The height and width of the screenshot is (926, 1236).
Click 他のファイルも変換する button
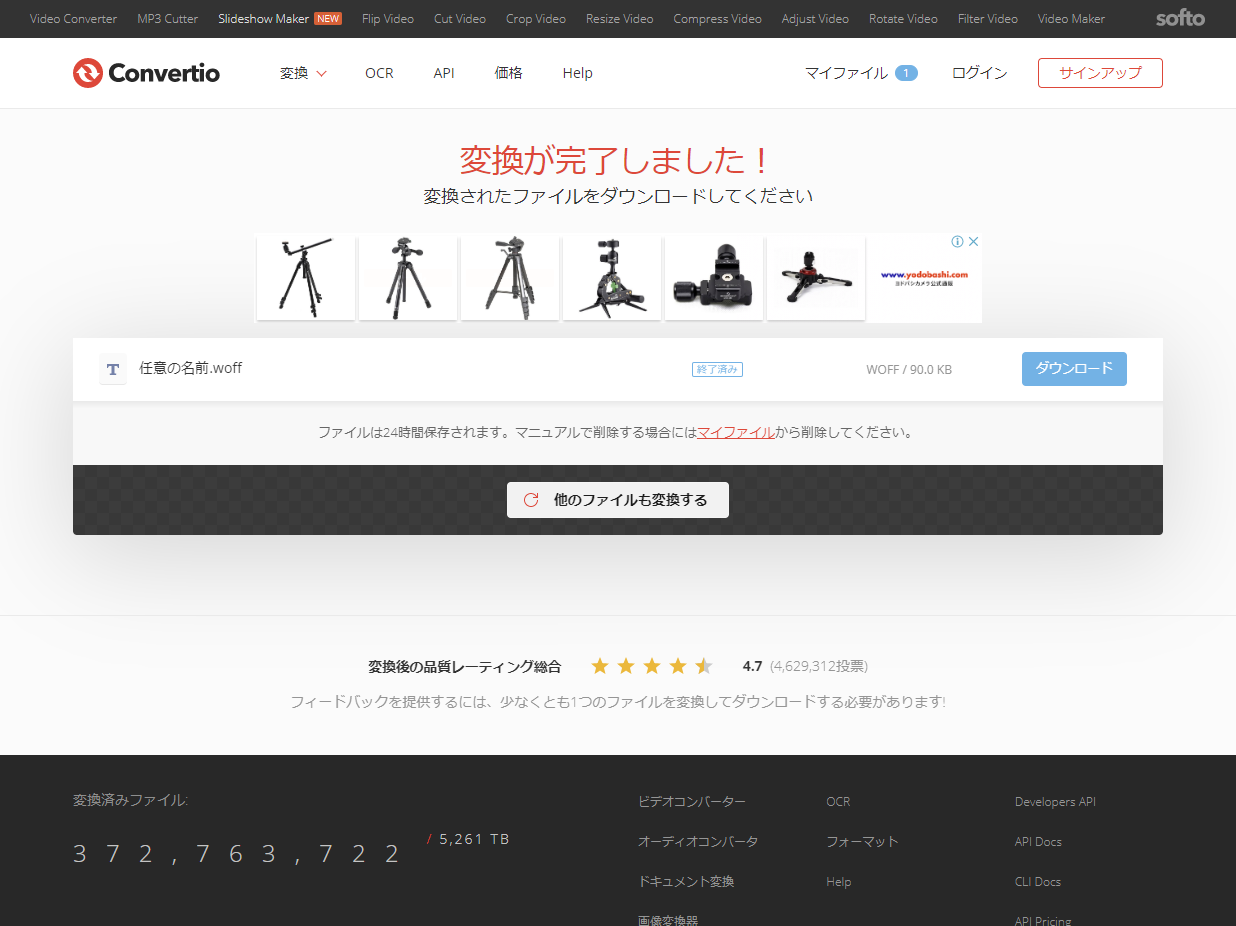pyautogui.click(x=618, y=500)
